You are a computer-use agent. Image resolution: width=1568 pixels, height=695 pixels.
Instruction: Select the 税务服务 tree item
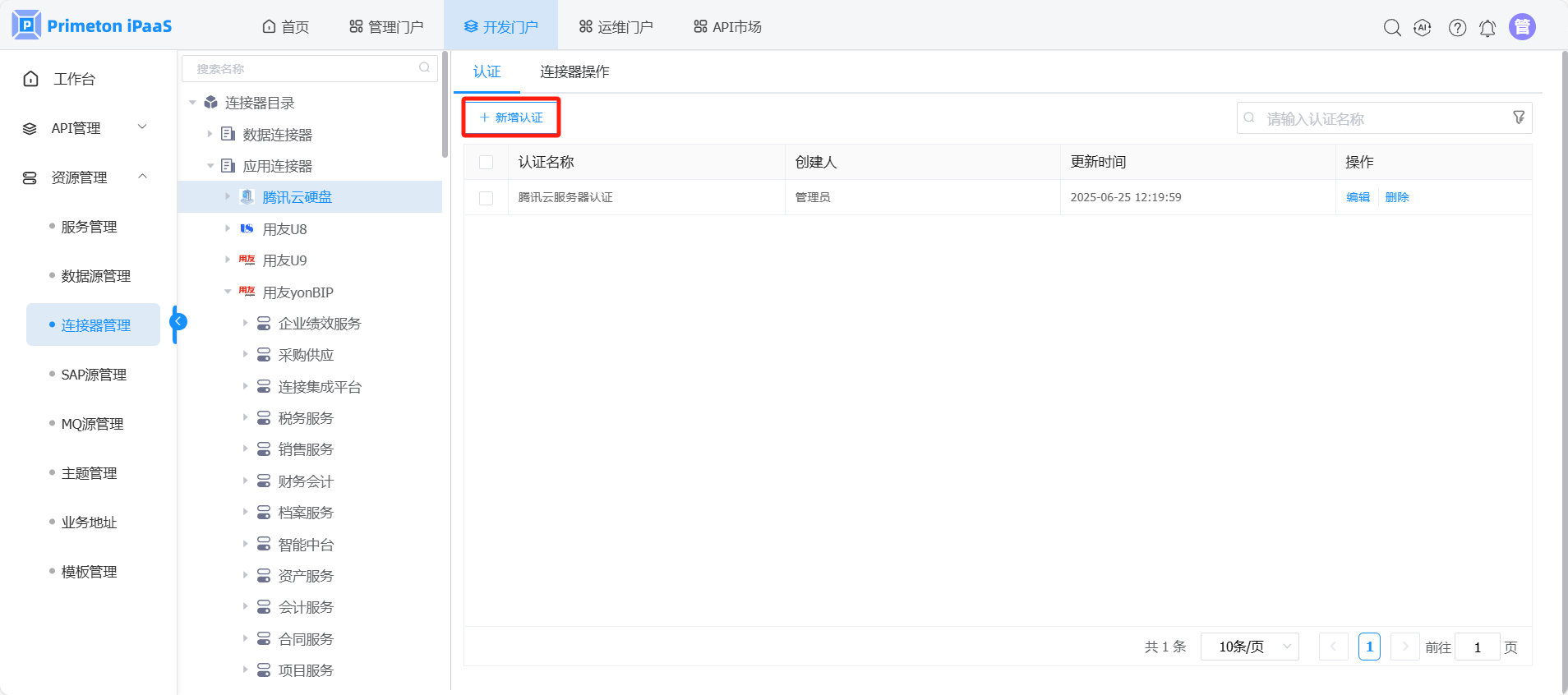pyautogui.click(x=306, y=418)
